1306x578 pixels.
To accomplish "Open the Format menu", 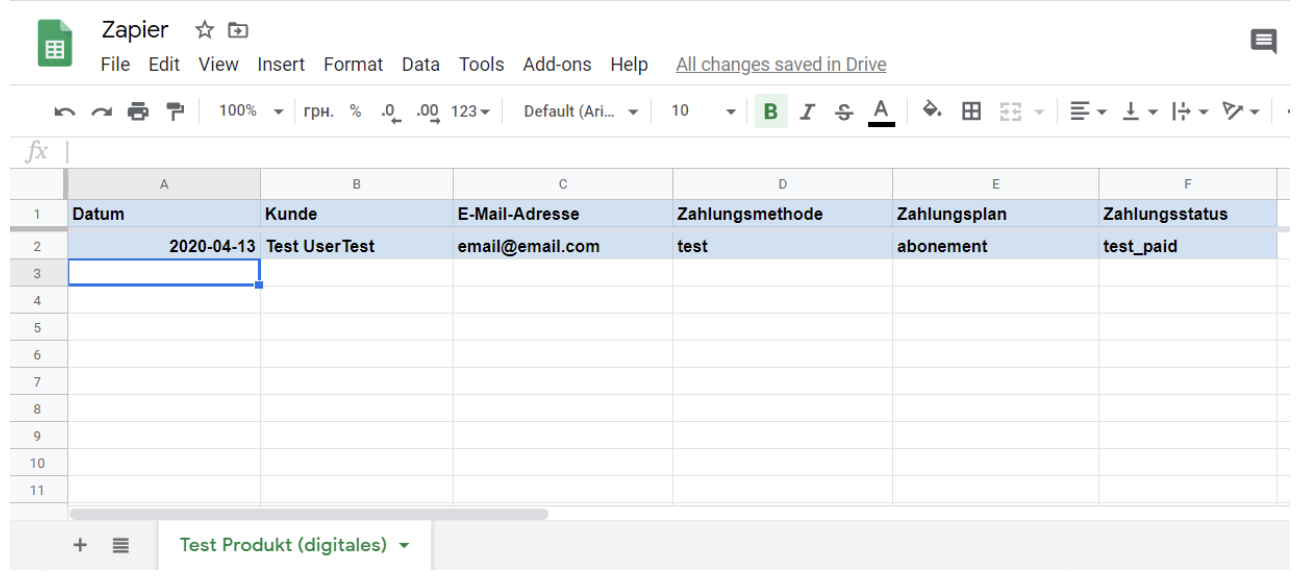I will coord(353,64).
